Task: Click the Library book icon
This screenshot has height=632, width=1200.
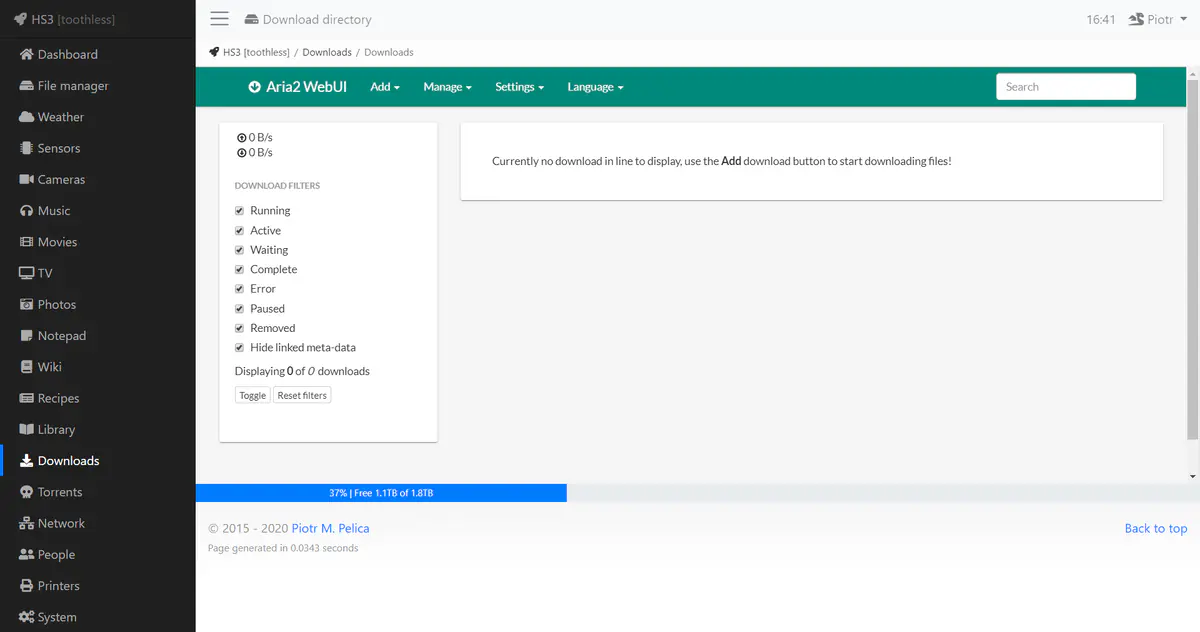Action: [27, 430]
